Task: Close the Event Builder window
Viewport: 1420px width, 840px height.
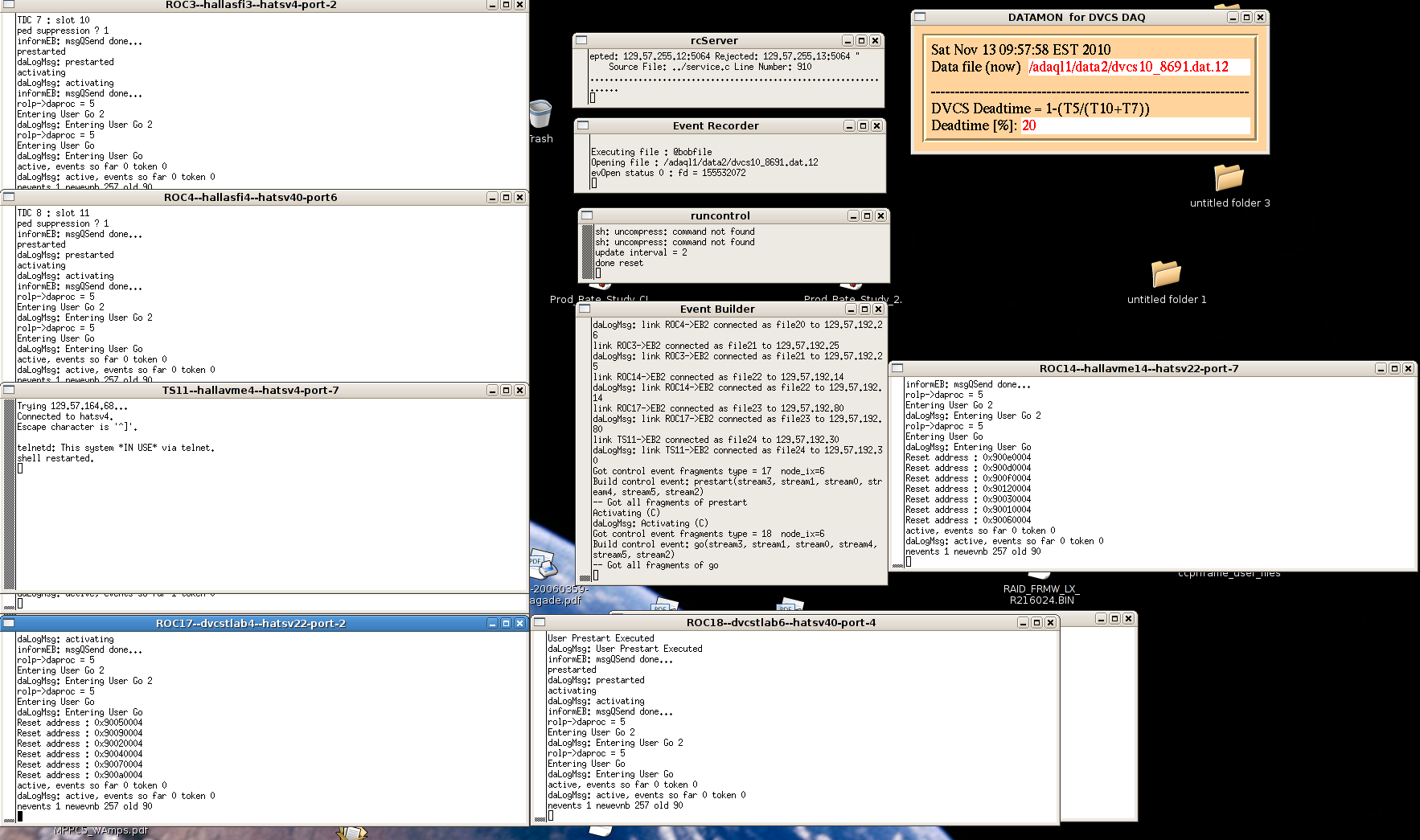Action: 878,309
